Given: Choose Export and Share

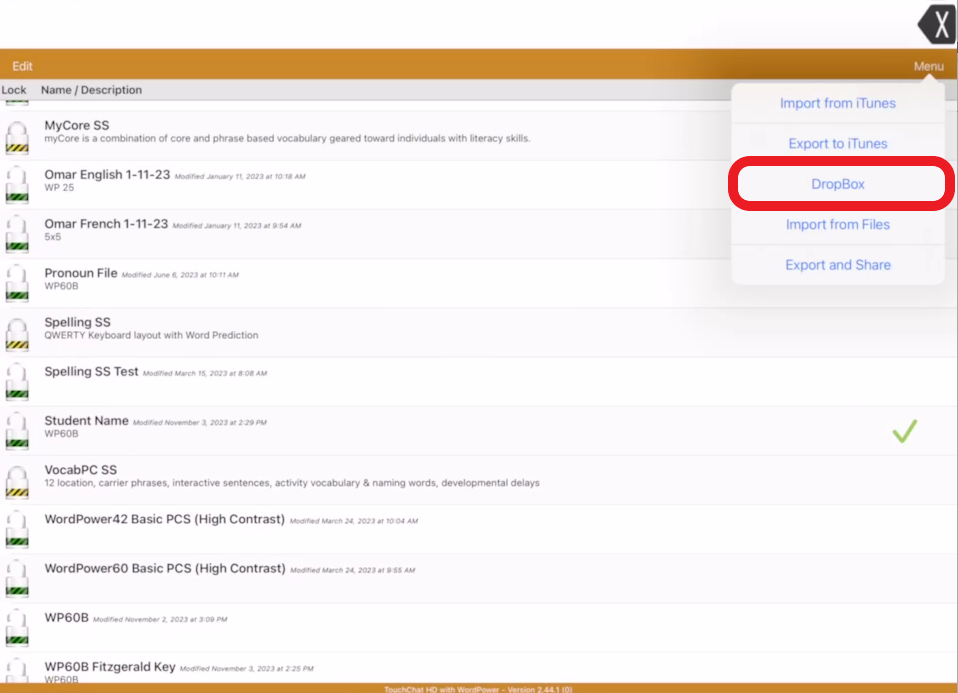Looking at the screenshot, I should click(838, 265).
